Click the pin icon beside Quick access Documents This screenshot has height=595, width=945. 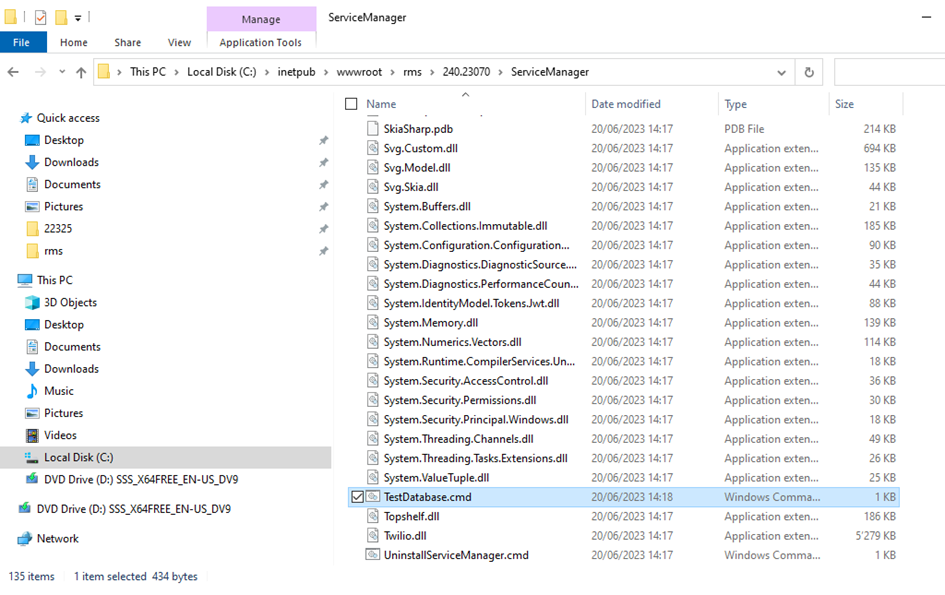(x=324, y=184)
